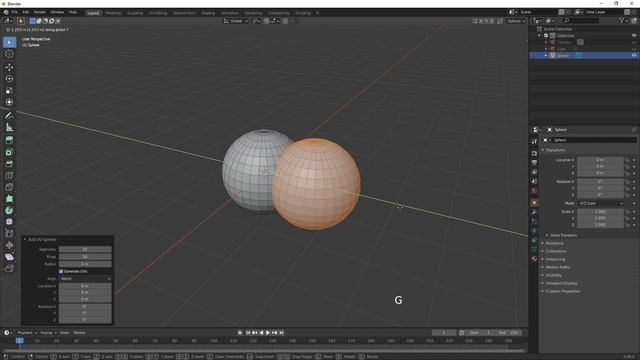Viewport: 640px width, 360px height.
Task: Click the Segments value field
Action: [85, 249]
